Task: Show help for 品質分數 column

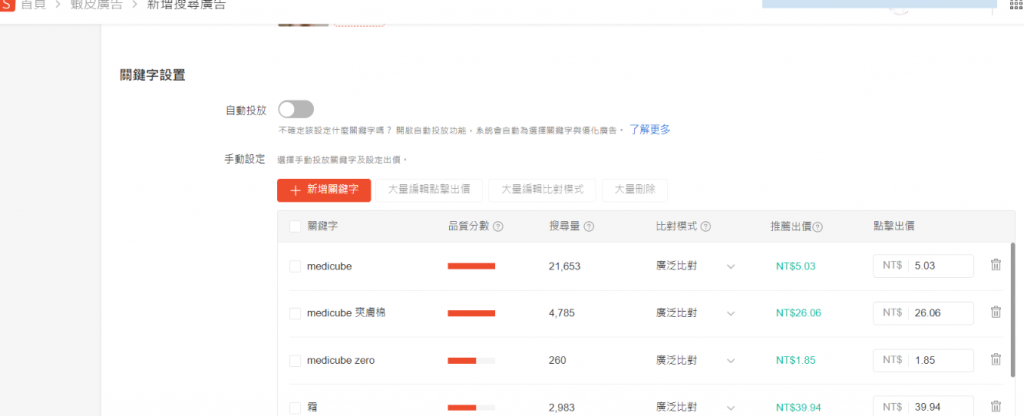Action: coord(498,227)
